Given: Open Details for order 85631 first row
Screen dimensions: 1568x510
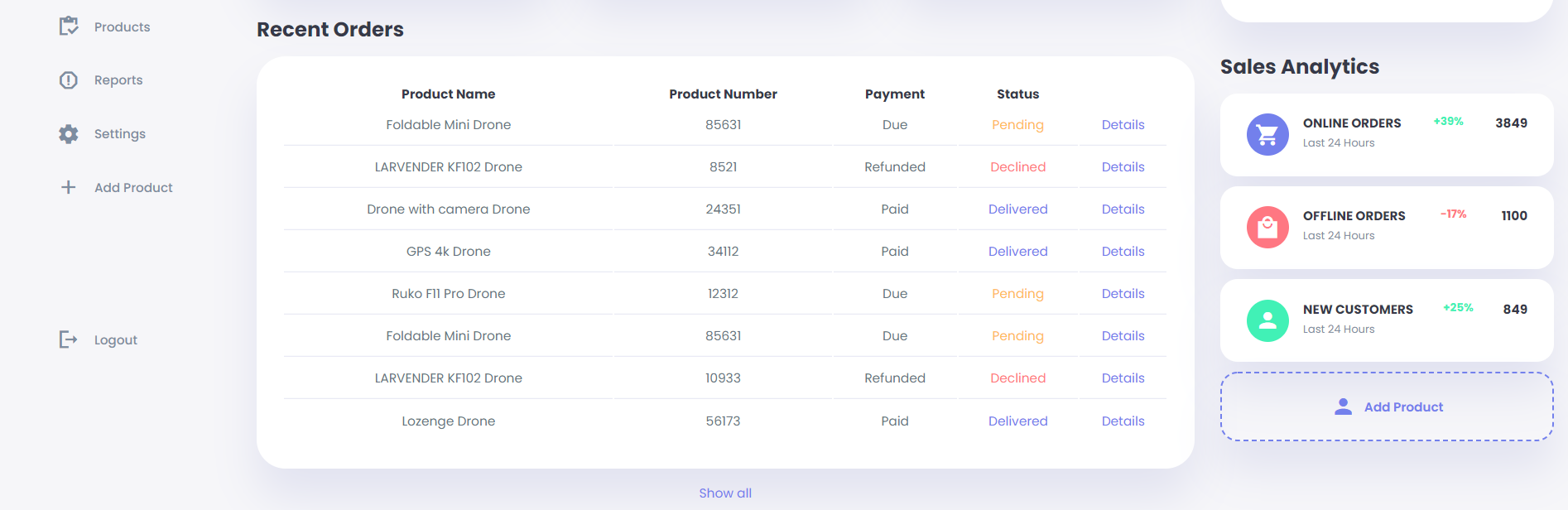Looking at the screenshot, I should coord(1123,125).
